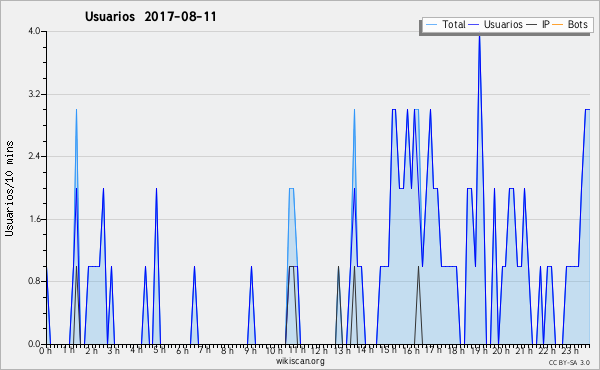Click the '2 h' x-axis label
Image resolution: width=600 pixels, height=370 pixels.
pyautogui.click(x=91, y=350)
